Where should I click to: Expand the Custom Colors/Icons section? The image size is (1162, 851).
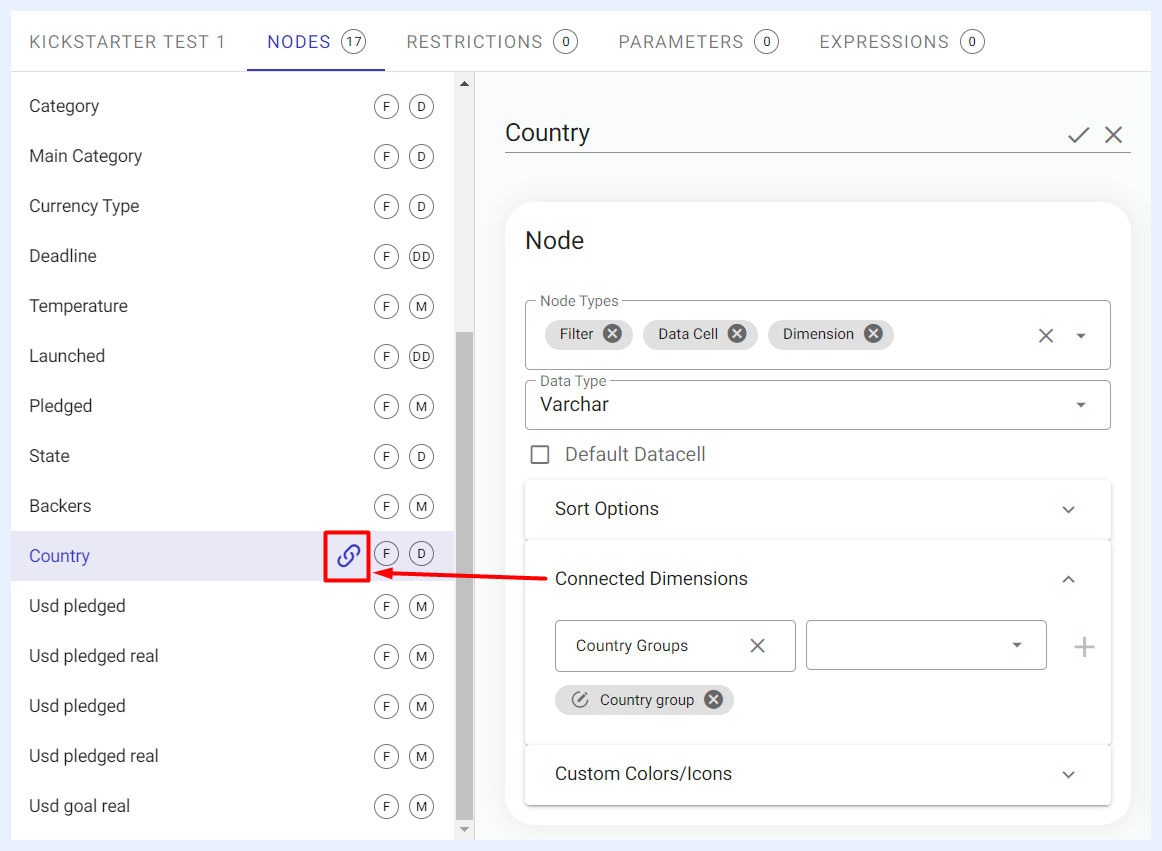coord(817,774)
